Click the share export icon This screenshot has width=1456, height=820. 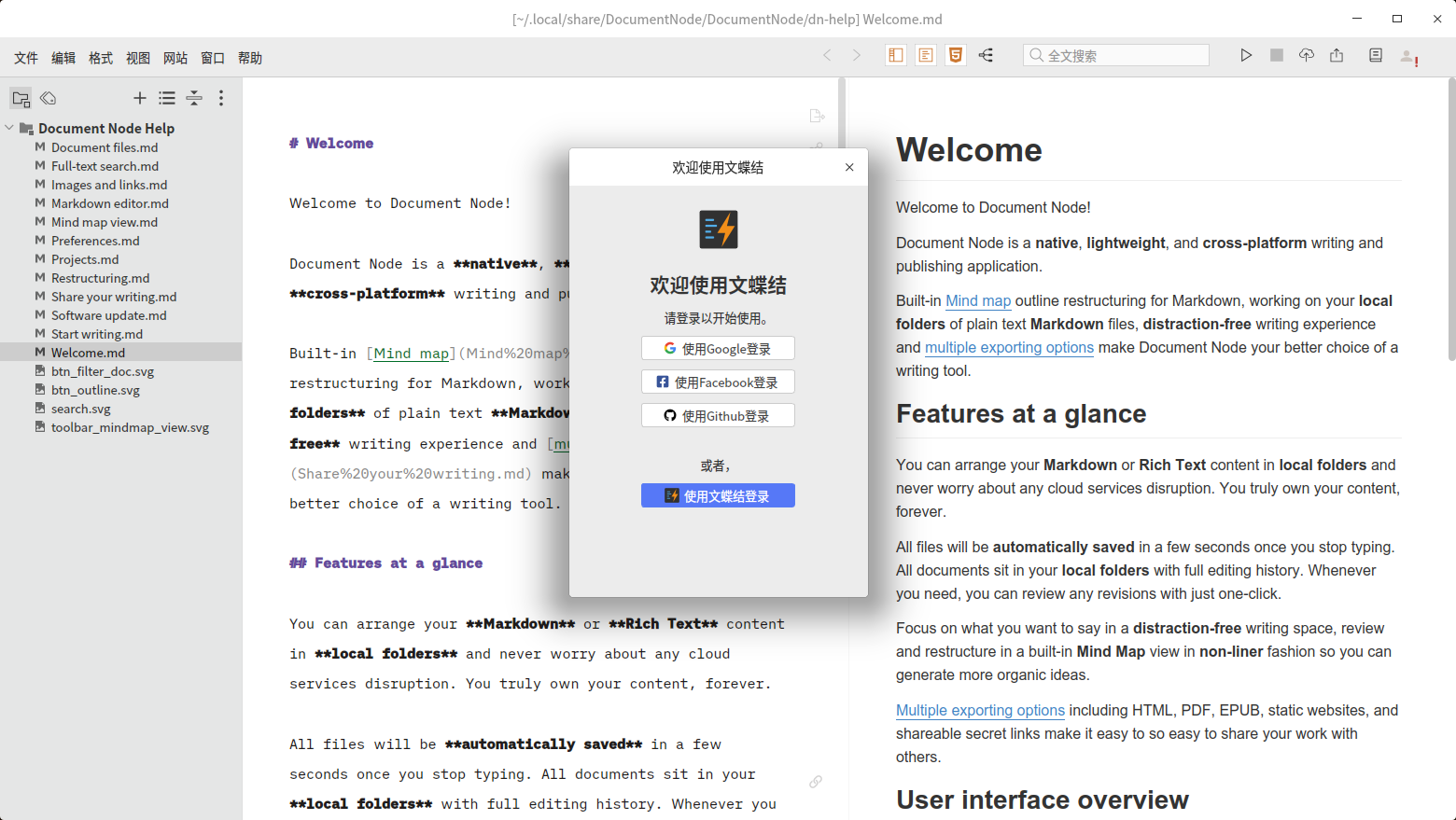(x=1337, y=56)
